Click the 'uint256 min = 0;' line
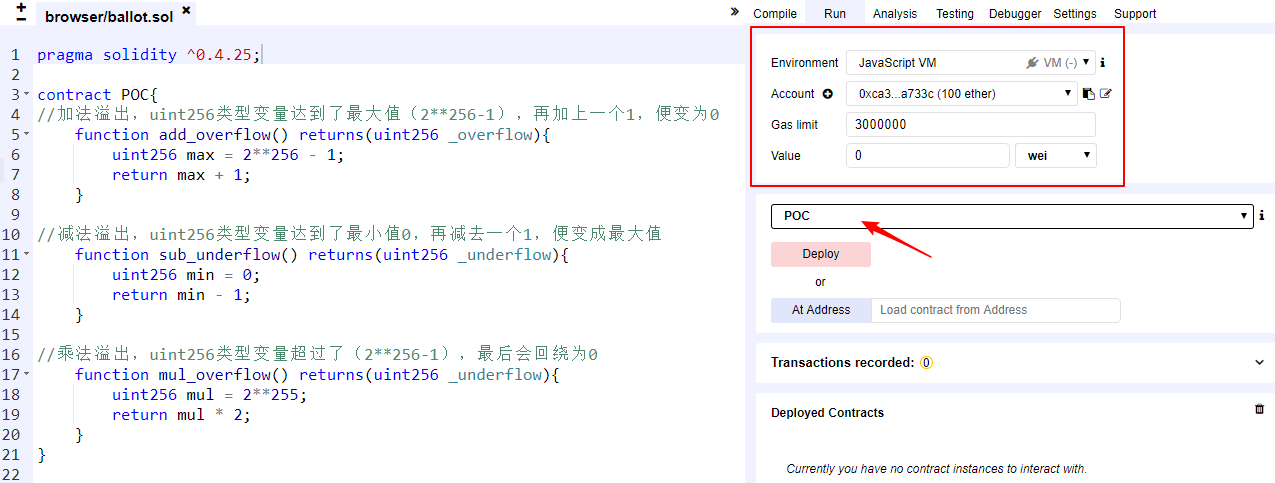The width and height of the screenshot is (1275, 483). tap(186, 275)
